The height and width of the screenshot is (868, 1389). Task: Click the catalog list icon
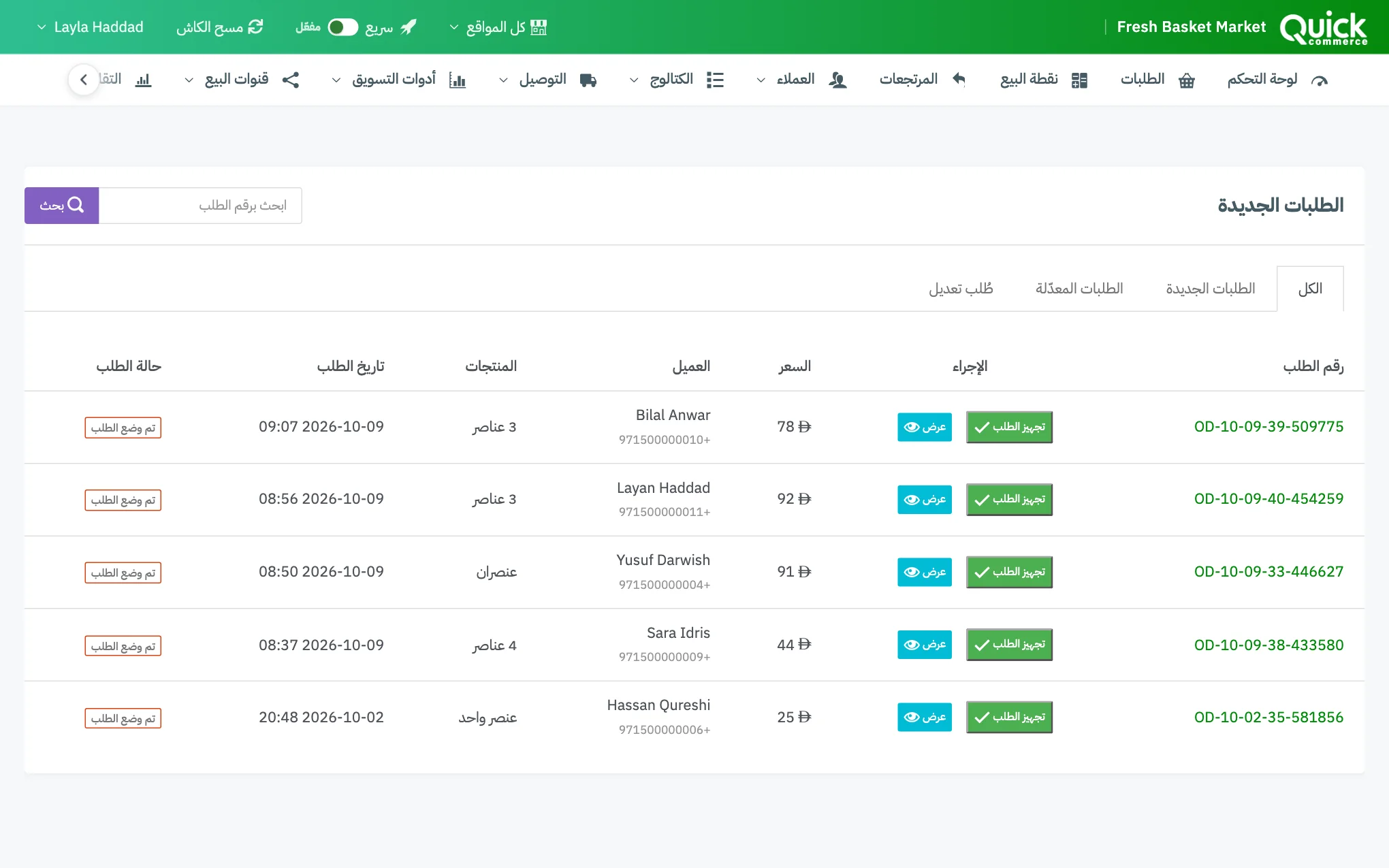coord(715,80)
